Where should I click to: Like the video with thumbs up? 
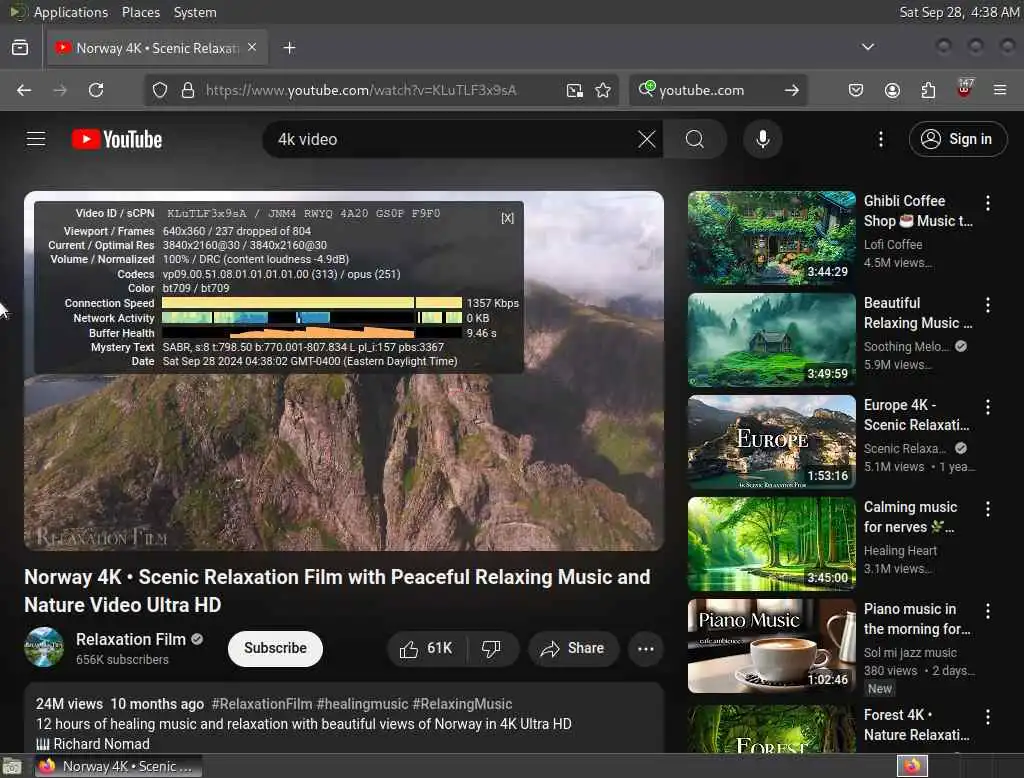click(x=427, y=649)
